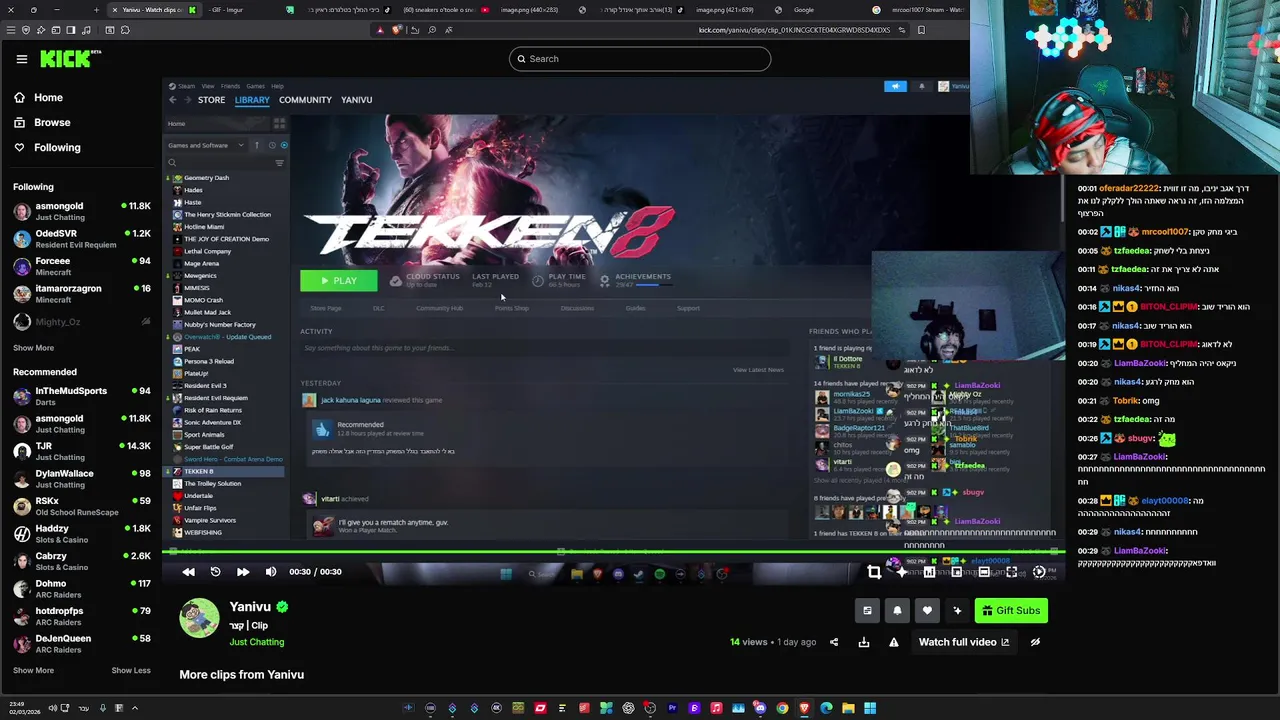Click the taskbar volume icon
1280x720 pixels.
pyautogui.click(x=52, y=708)
